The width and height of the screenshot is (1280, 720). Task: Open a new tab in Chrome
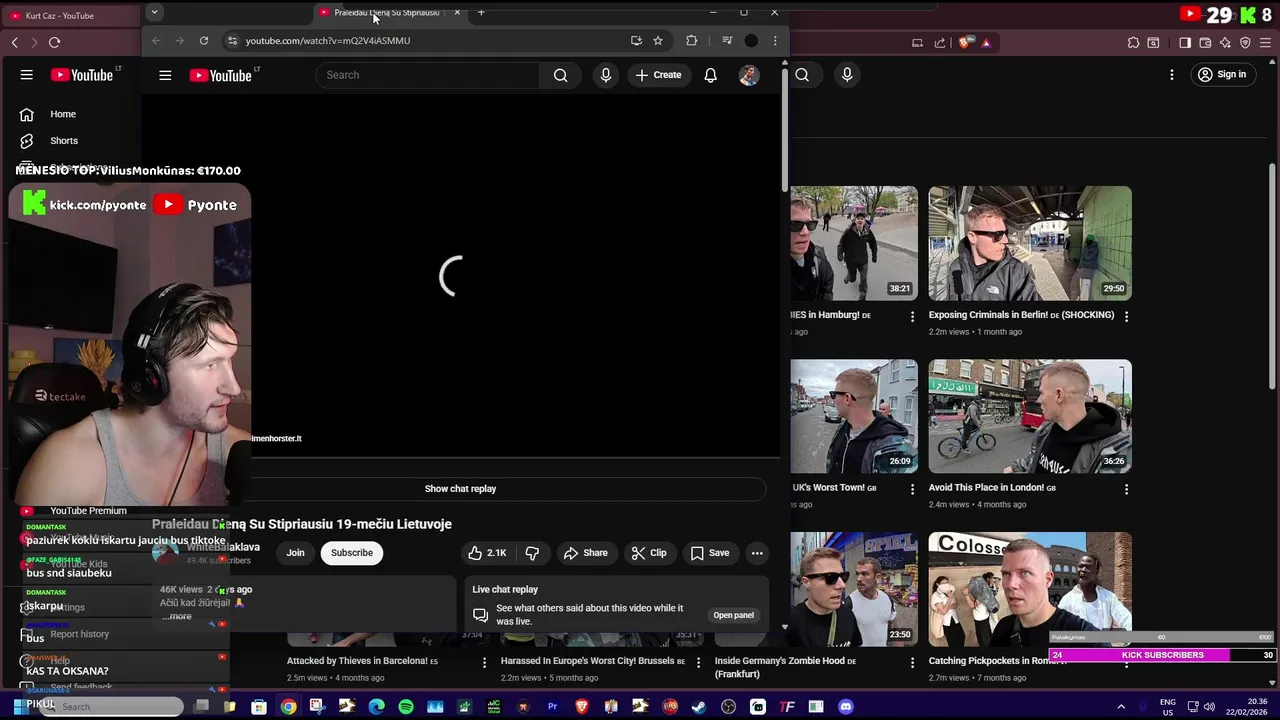pos(481,12)
